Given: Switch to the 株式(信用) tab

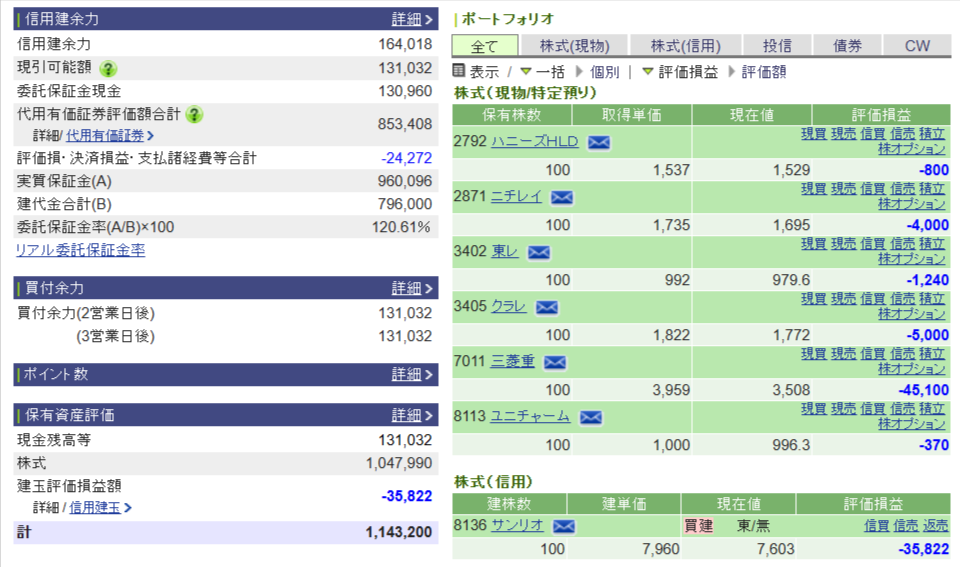Looking at the screenshot, I should tap(686, 46).
